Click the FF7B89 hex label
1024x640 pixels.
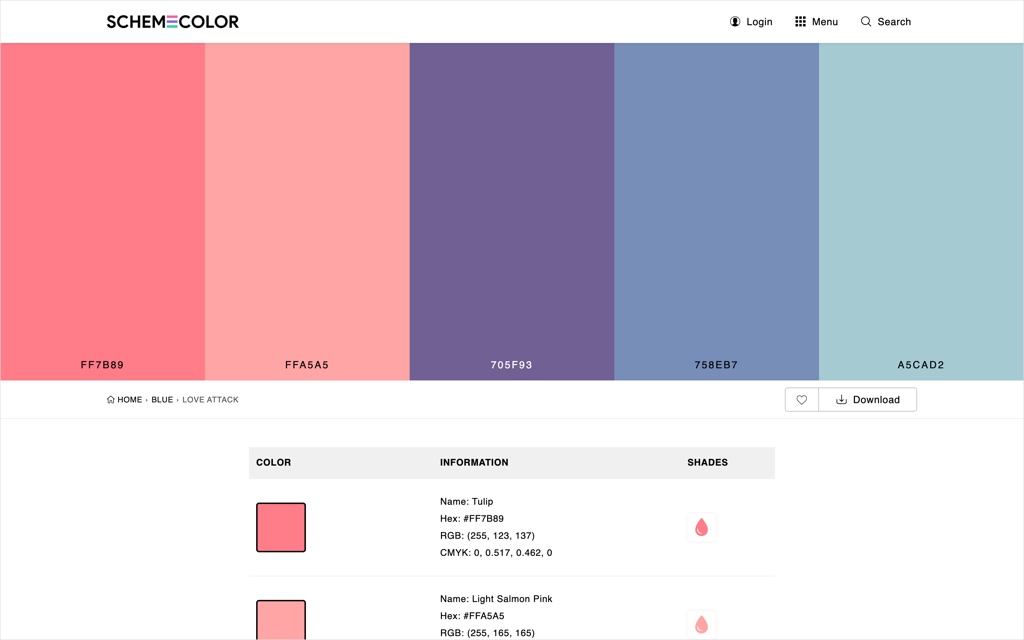point(102,365)
